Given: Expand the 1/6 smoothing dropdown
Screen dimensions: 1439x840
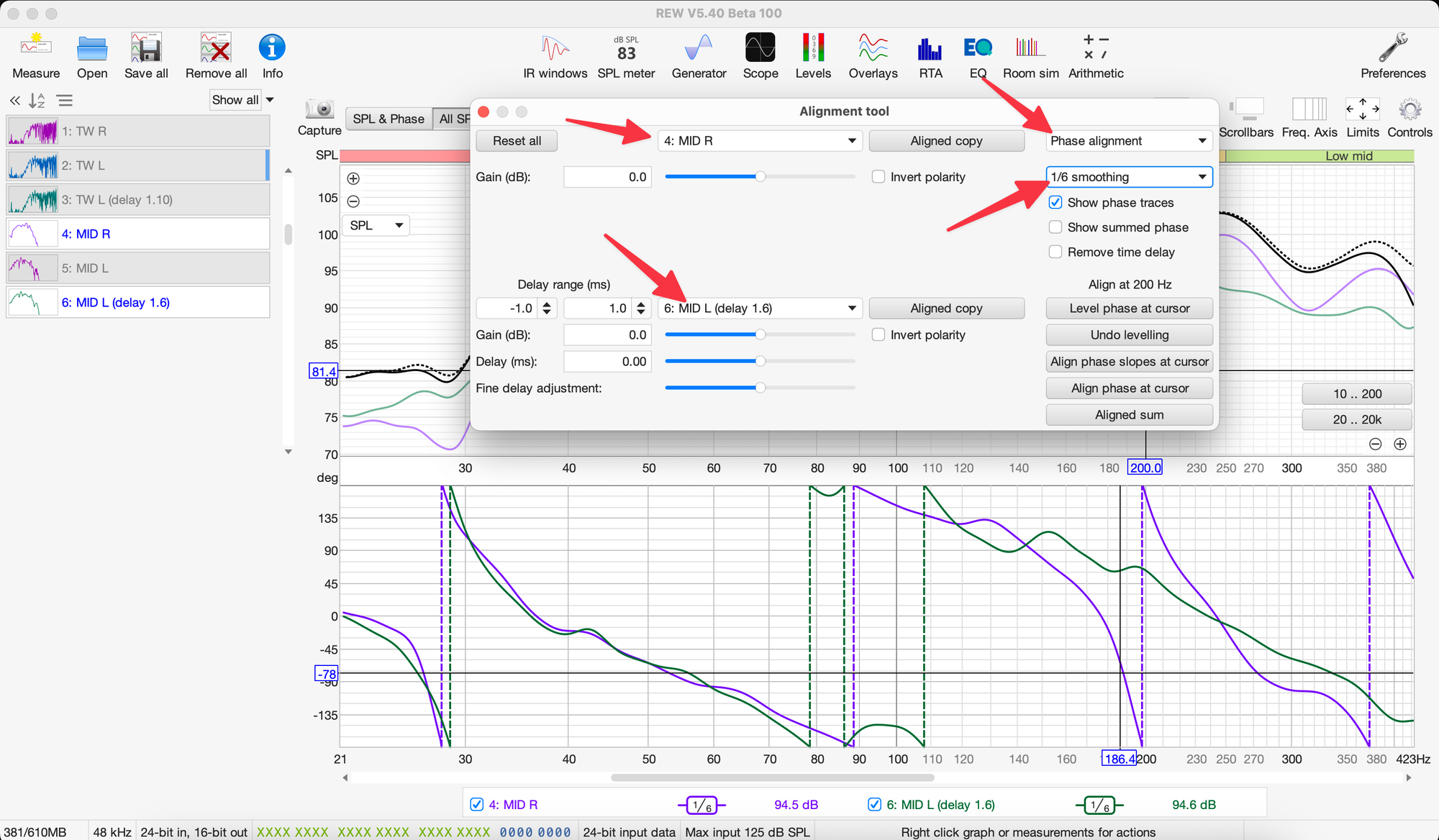Looking at the screenshot, I should point(1128,177).
